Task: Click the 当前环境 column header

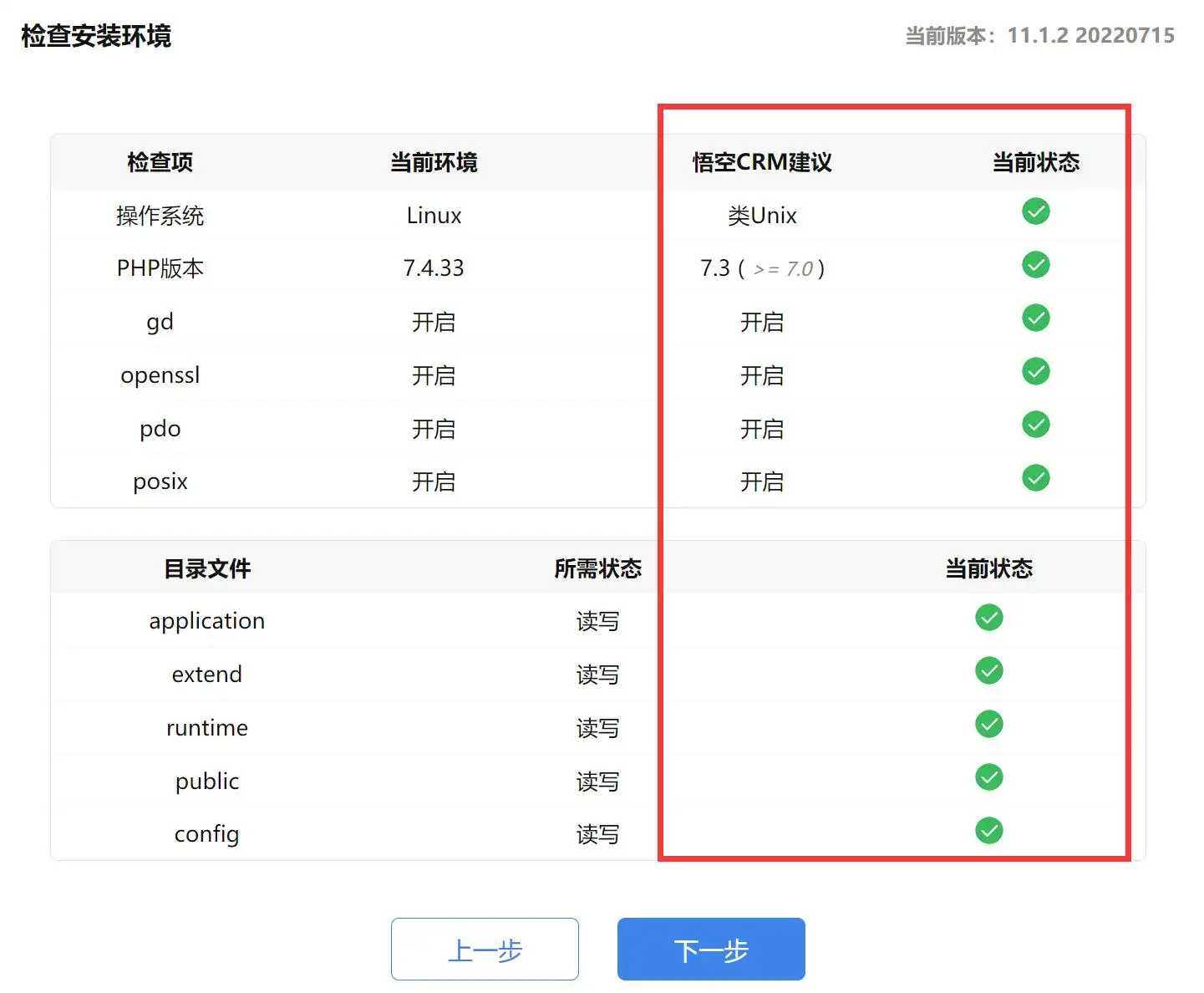Action: coord(434,162)
